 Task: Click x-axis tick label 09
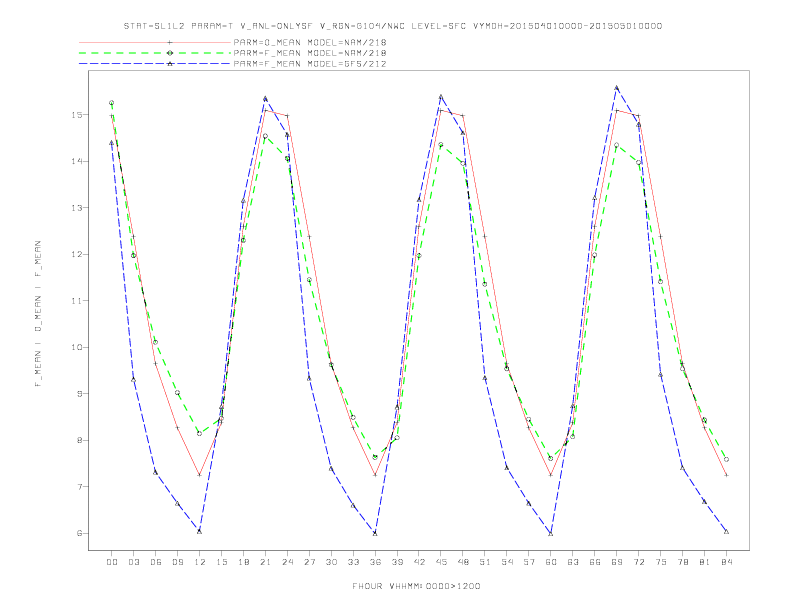tap(177, 562)
